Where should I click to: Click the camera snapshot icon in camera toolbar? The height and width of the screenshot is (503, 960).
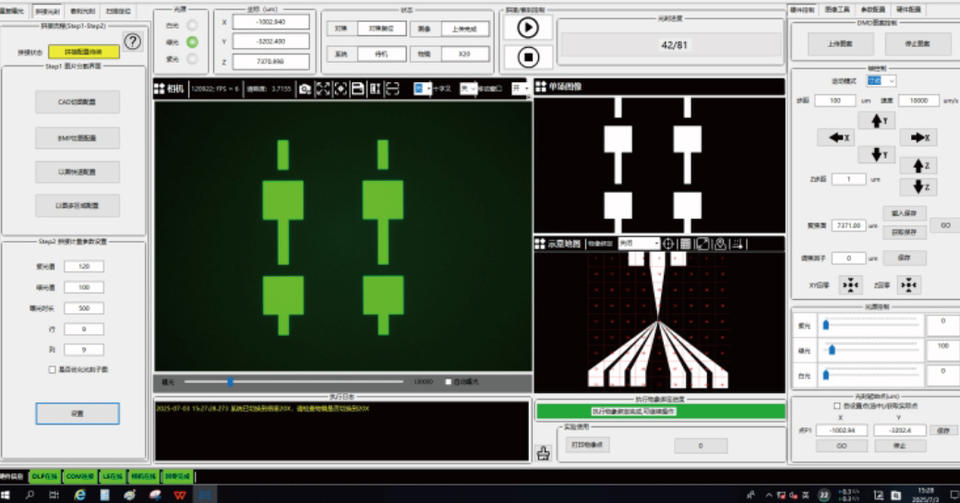[x=305, y=89]
